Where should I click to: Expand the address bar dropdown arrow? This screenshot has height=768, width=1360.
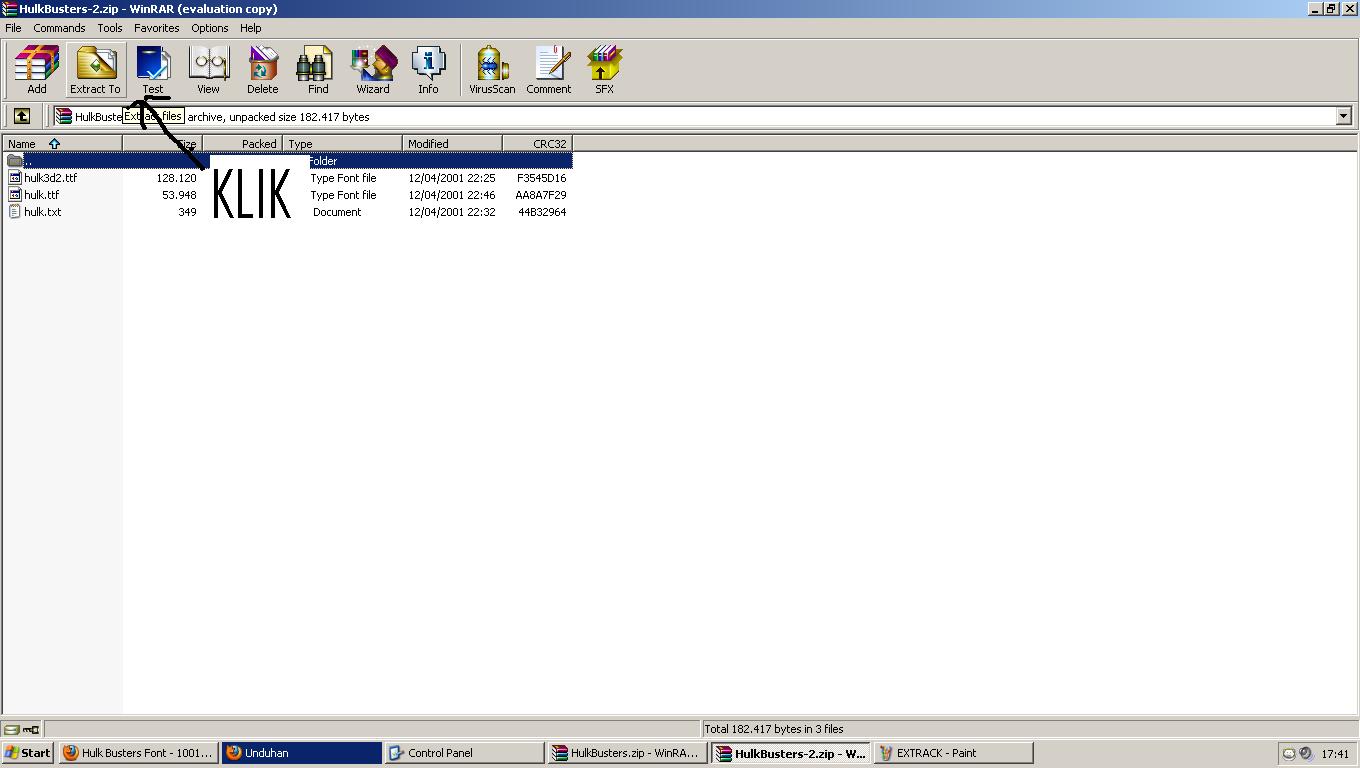[1343, 117]
